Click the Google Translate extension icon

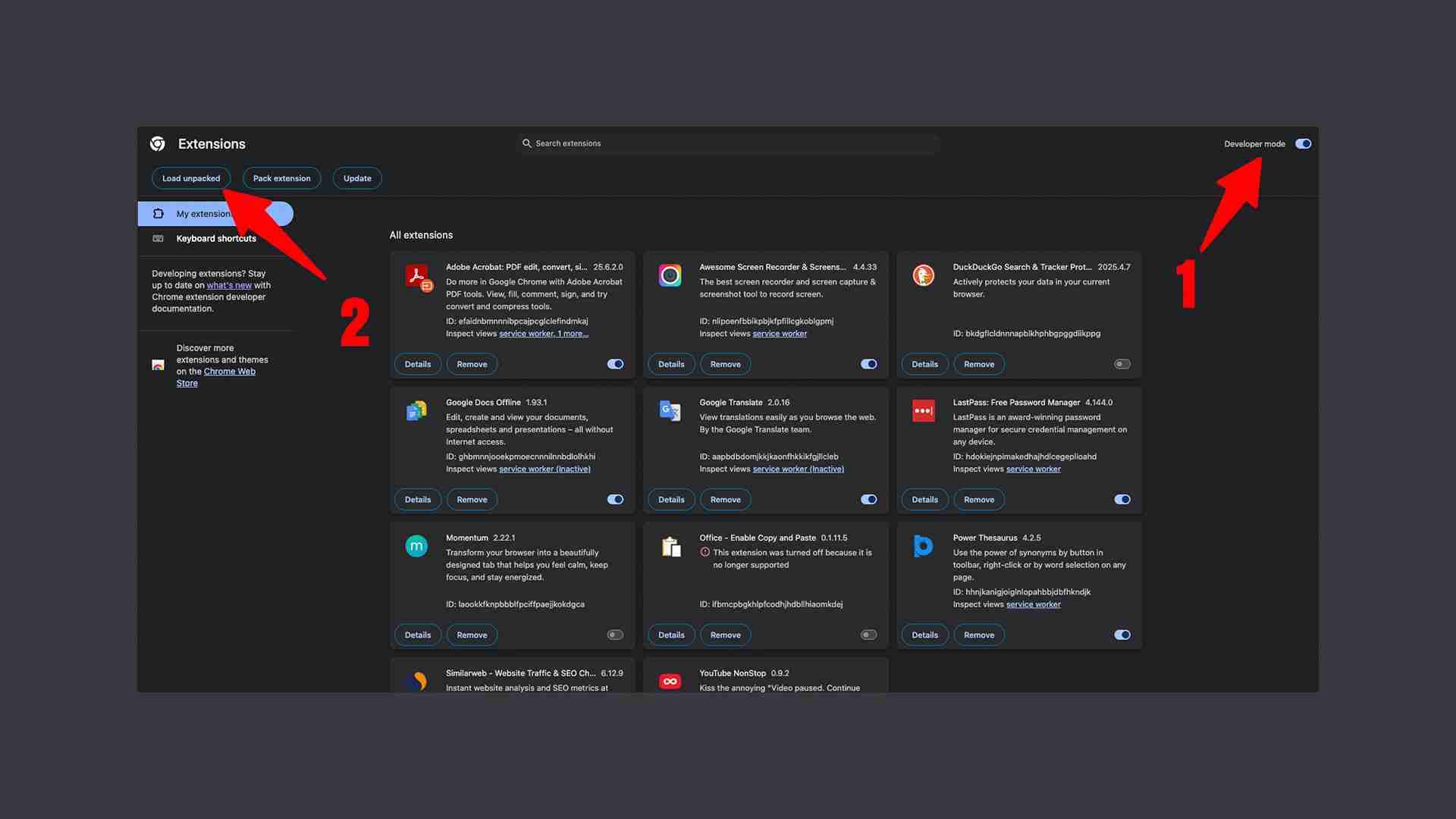point(670,411)
